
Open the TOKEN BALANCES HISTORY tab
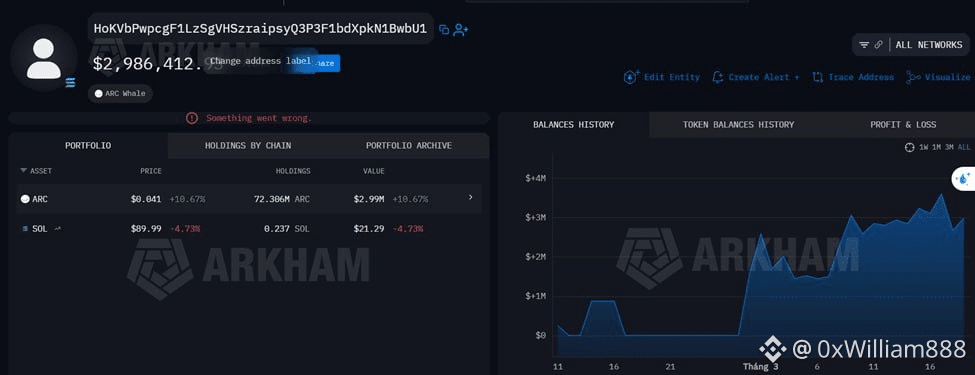coord(738,124)
